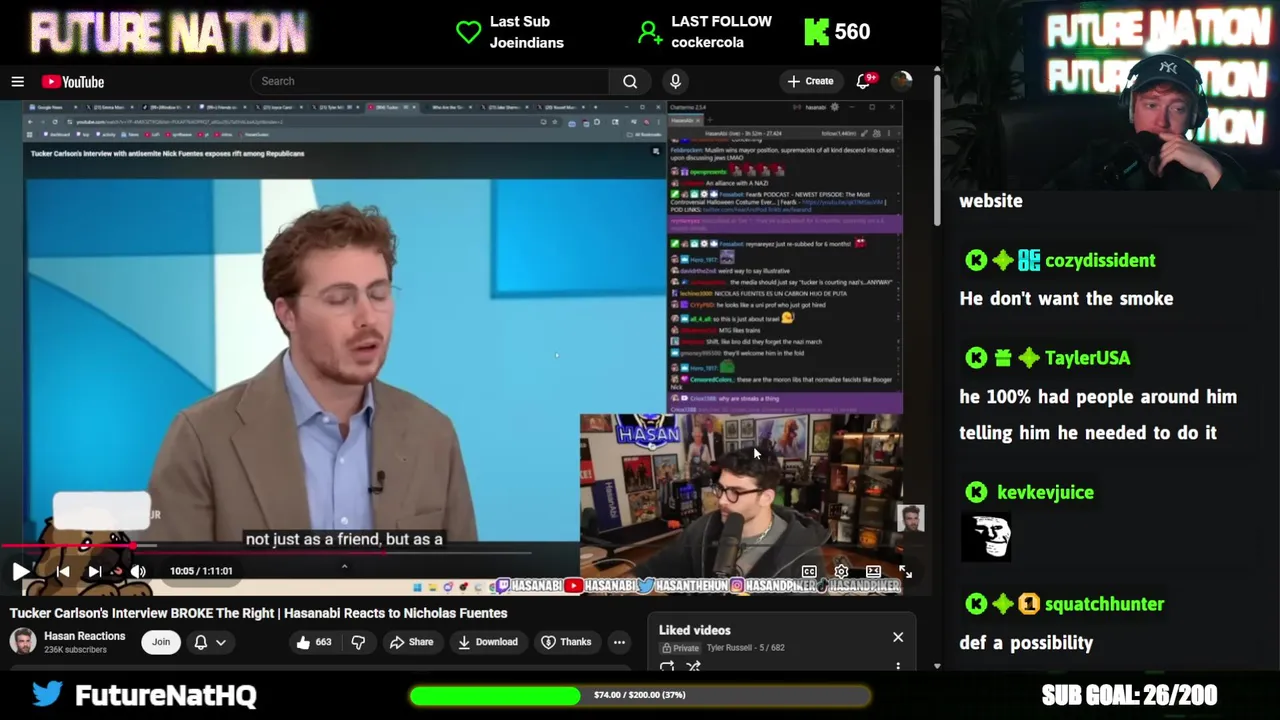Share the video
The image size is (1280, 720).
coord(411,642)
